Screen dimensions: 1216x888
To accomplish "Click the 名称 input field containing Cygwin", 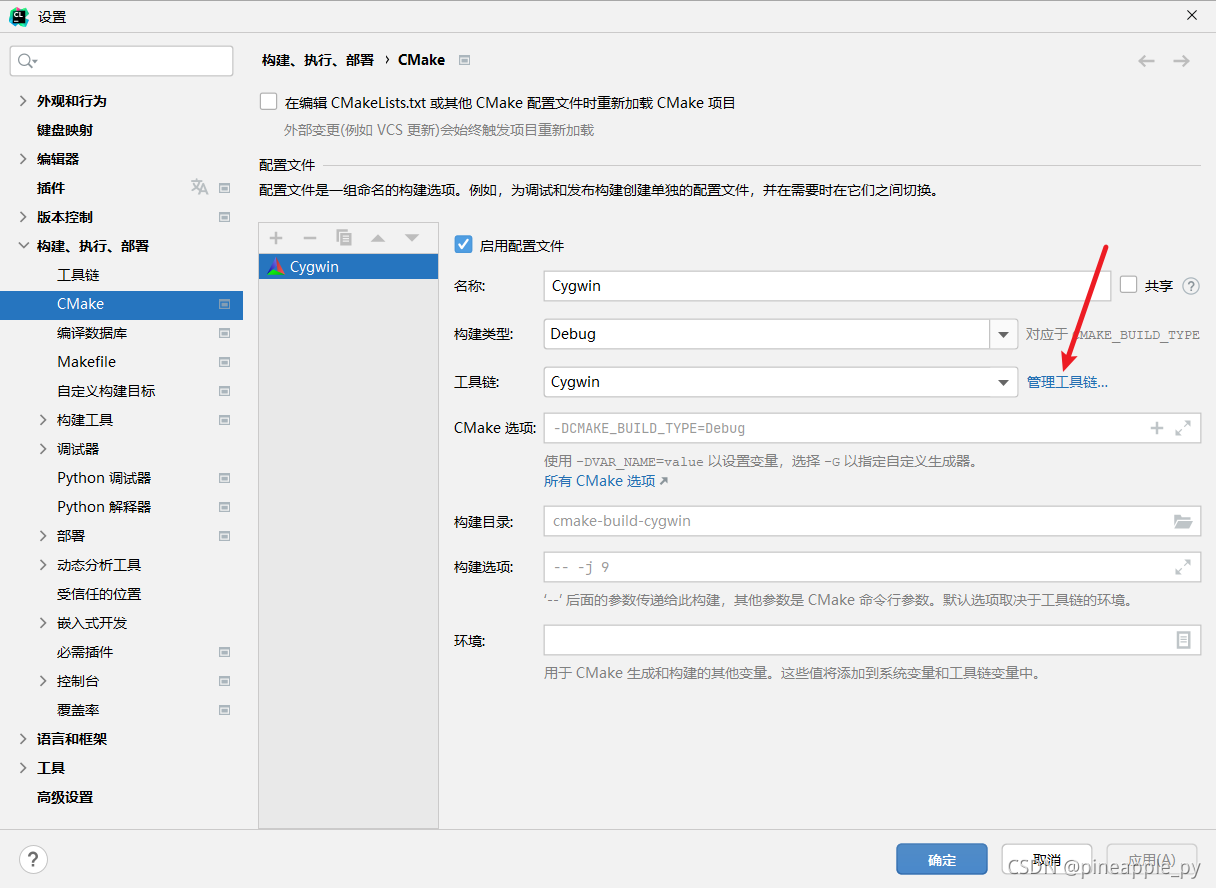I will [827, 286].
